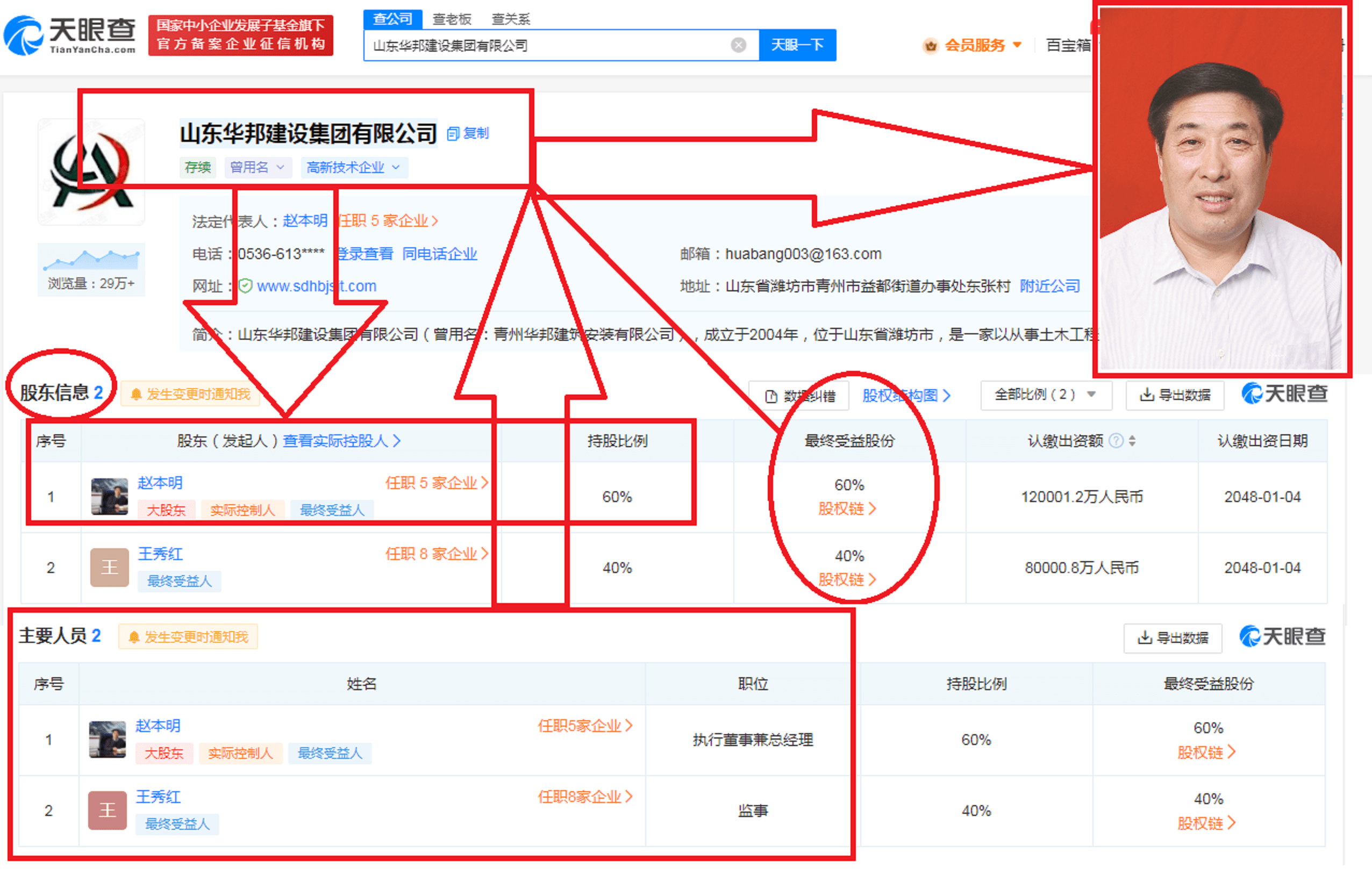This screenshot has width=1372, height=889.
Task: Open 任职 8 家企业 in shareholder row 2
Action: (x=437, y=554)
